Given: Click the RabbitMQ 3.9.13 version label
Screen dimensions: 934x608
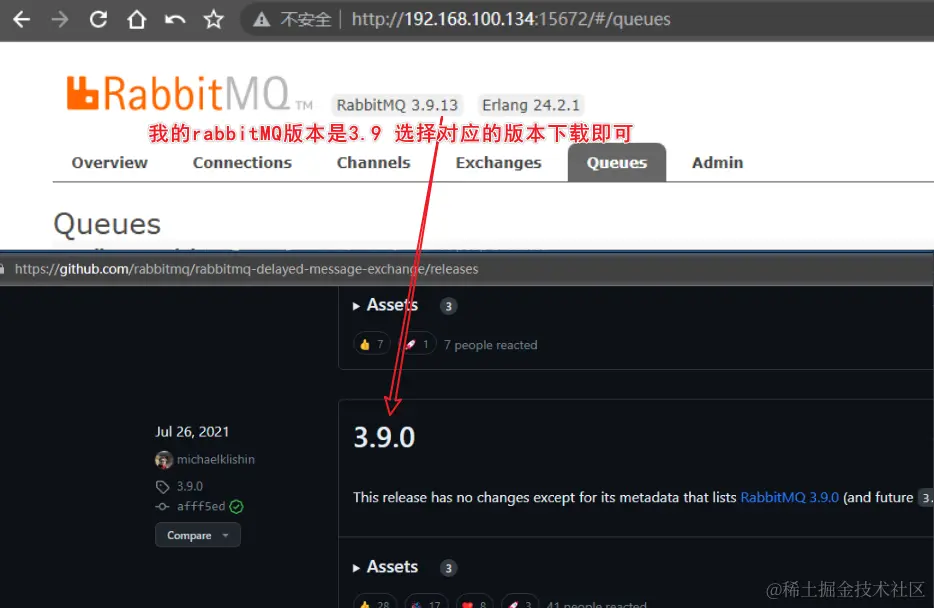Looking at the screenshot, I should click(397, 105).
